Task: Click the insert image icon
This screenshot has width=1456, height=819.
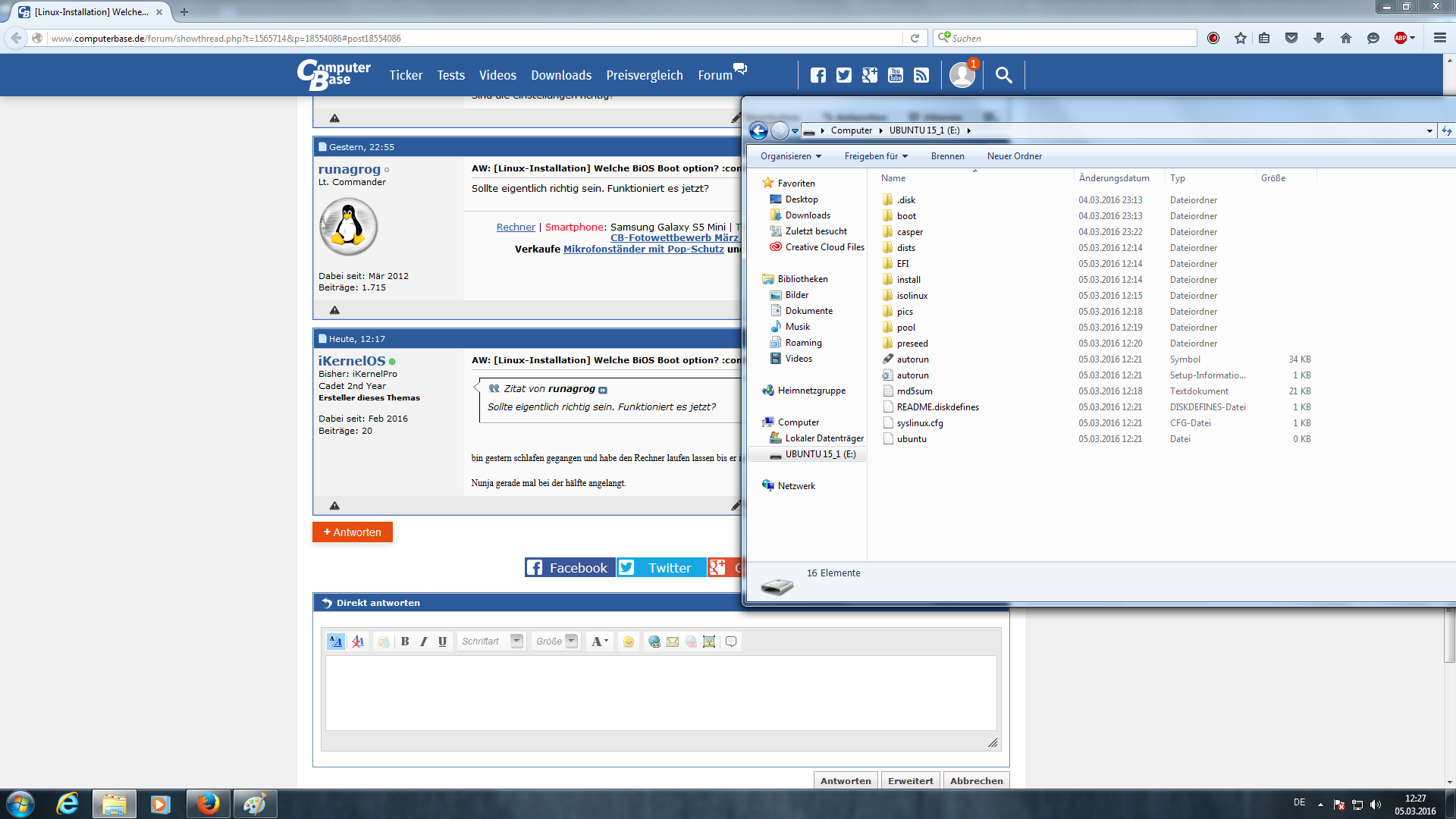Action: pyautogui.click(x=709, y=642)
